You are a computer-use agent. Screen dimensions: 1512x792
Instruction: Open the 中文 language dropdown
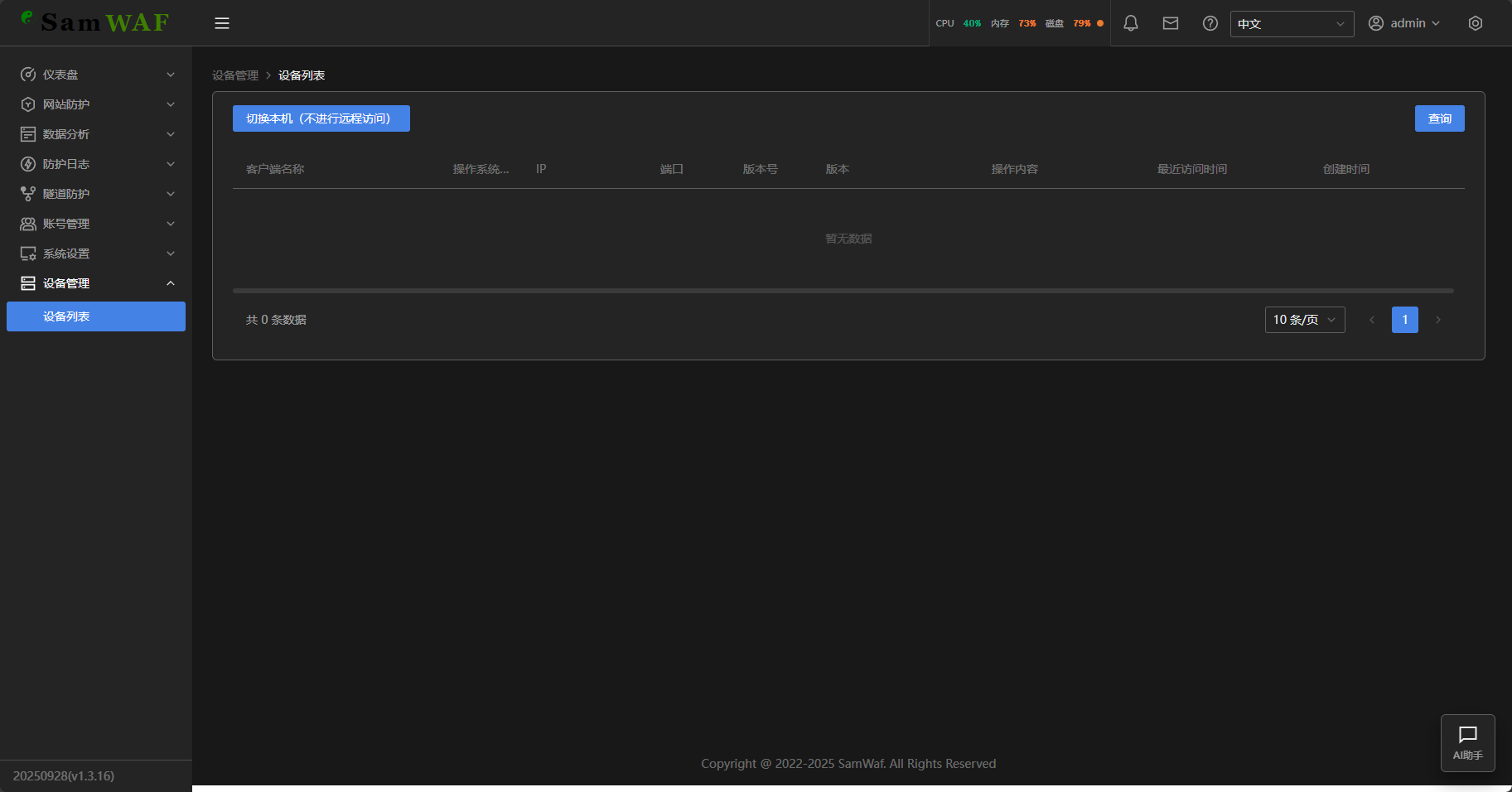(1291, 24)
